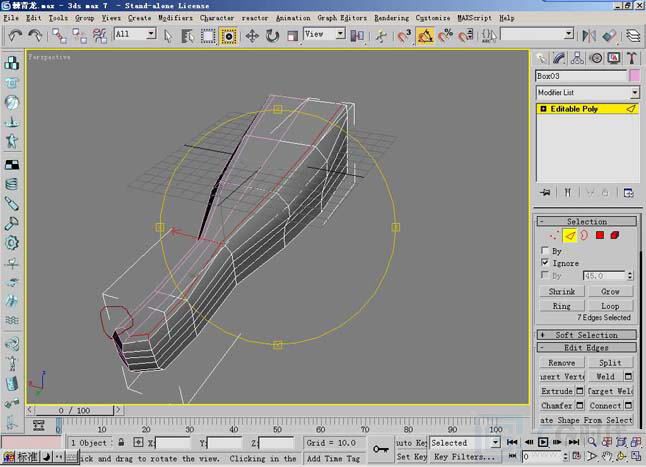Click the Grow selection button
The image size is (646, 467).
(x=610, y=291)
